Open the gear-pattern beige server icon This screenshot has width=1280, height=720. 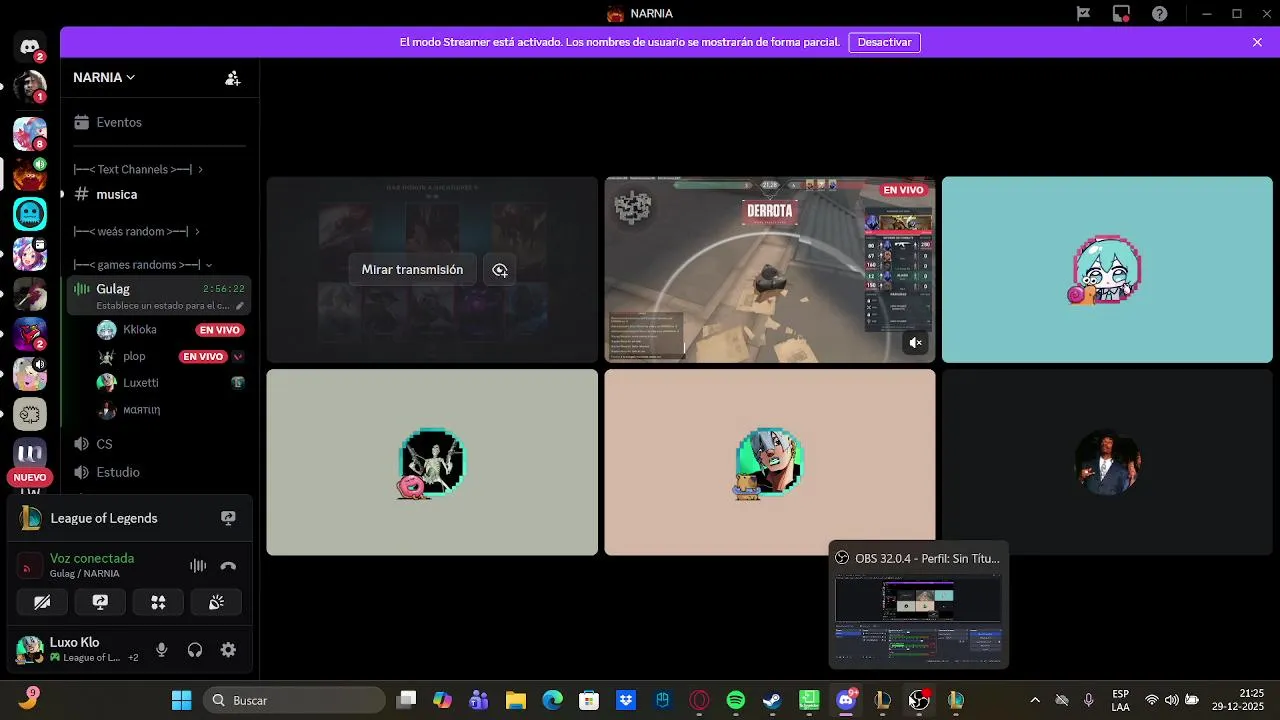pyautogui.click(x=30, y=413)
